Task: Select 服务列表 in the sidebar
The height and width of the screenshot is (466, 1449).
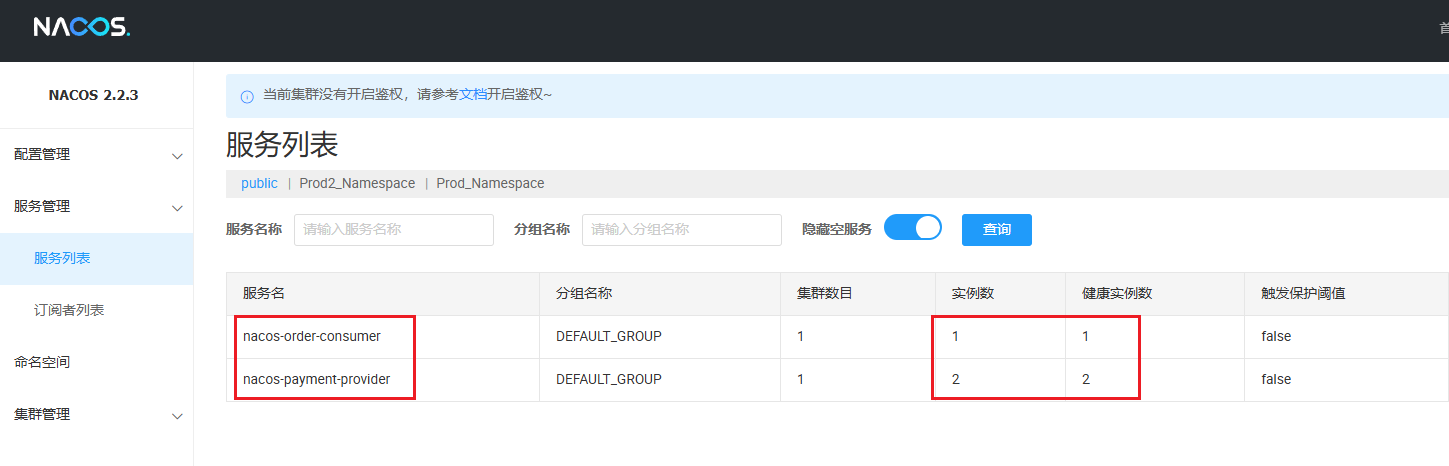Action: (96, 259)
